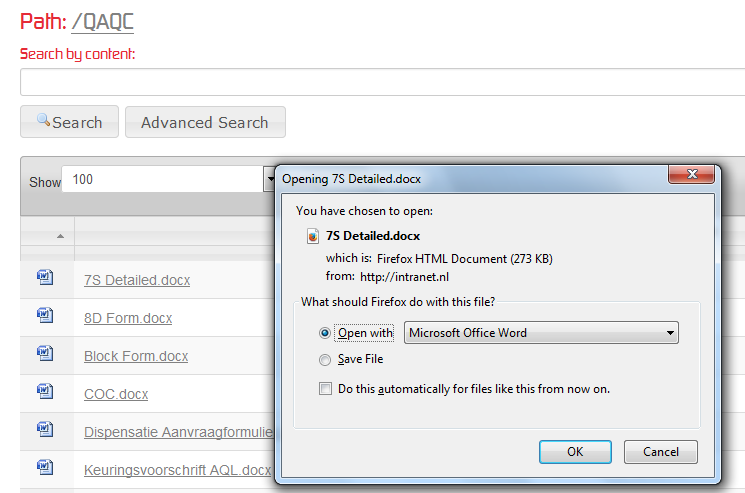Image resolution: width=745 pixels, height=493 pixels.
Task: Click the Advanced Search button
Action: click(x=205, y=122)
